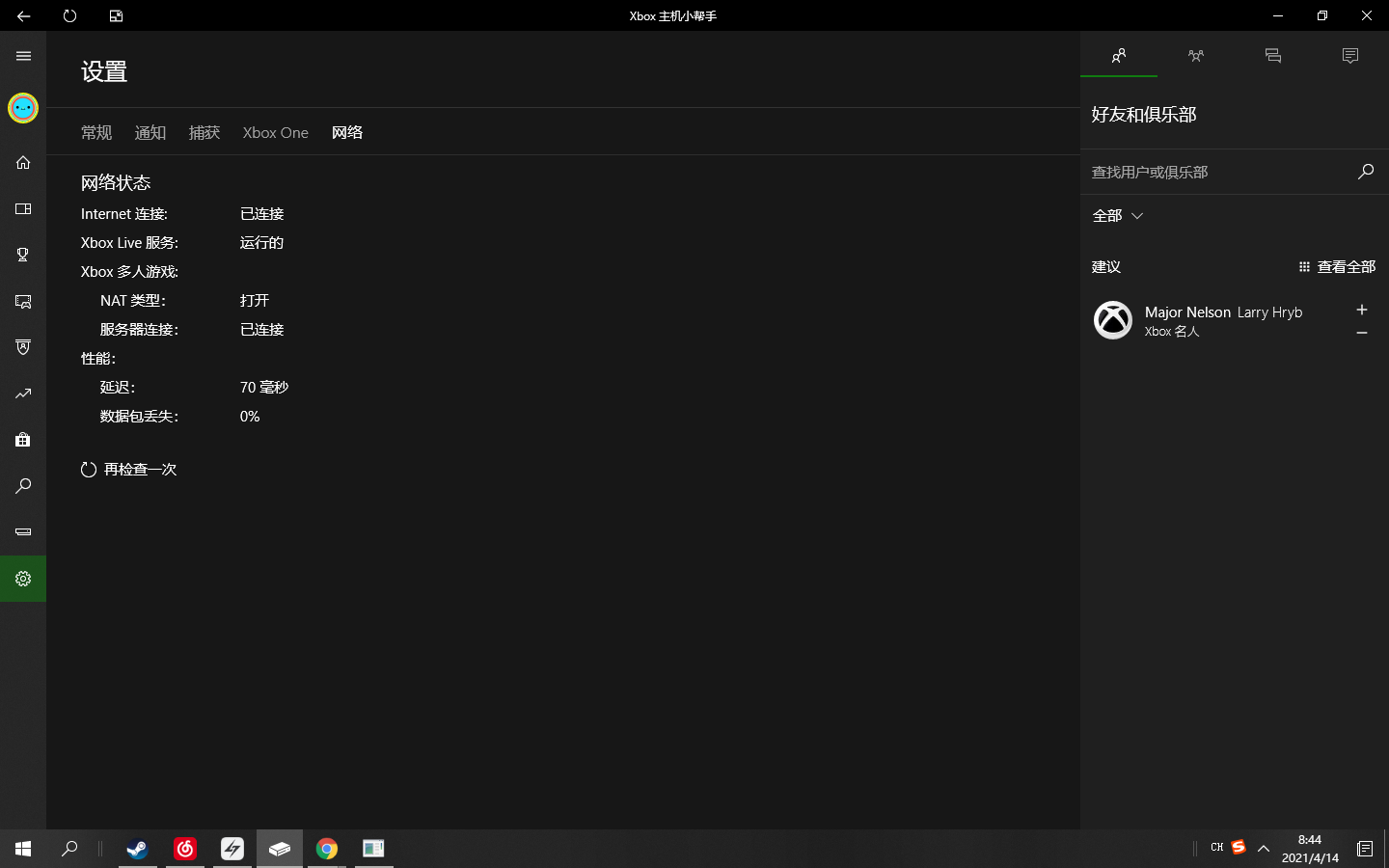Click the refresh icon in title bar
1389x868 pixels.
[x=69, y=15]
